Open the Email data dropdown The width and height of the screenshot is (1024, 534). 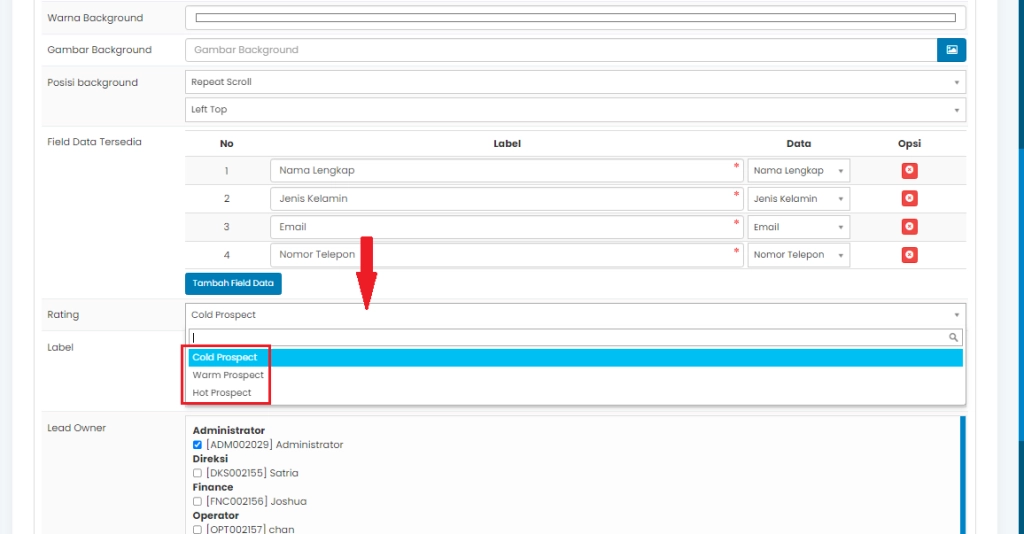798,227
